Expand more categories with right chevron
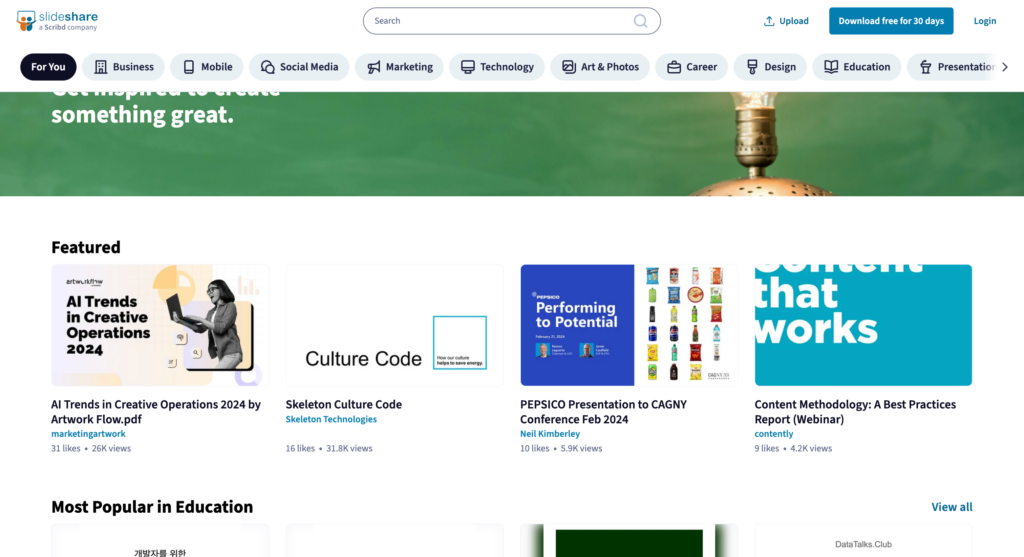 (x=1005, y=67)
